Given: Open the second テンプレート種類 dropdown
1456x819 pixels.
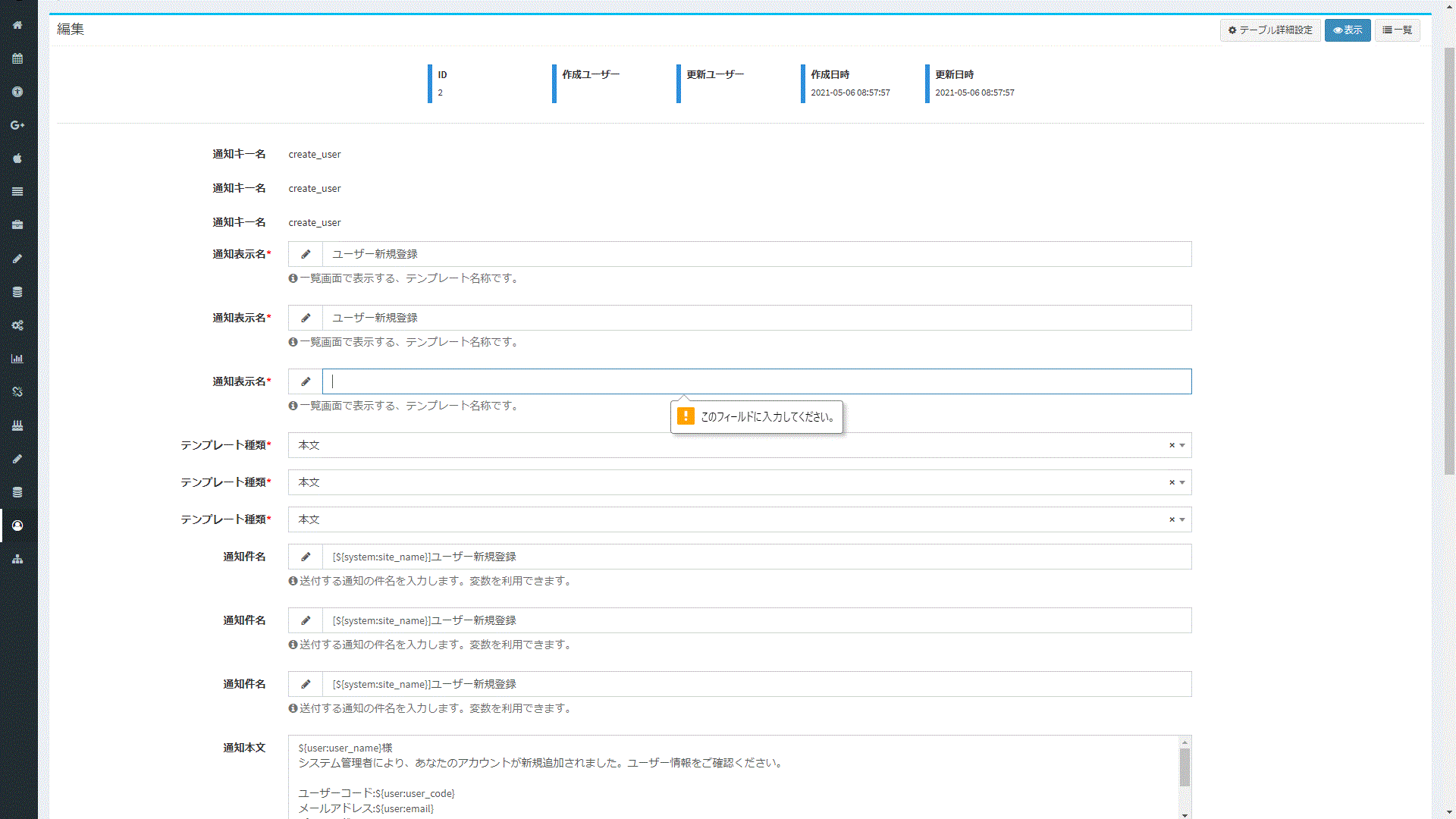Looking at the screenshot, I should pos(739,482).
